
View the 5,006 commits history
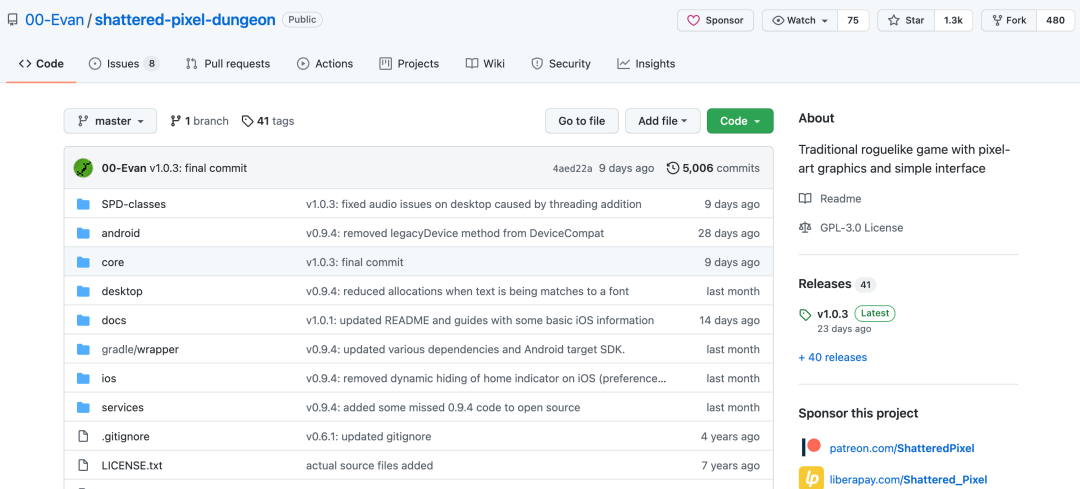coord(714,168)
